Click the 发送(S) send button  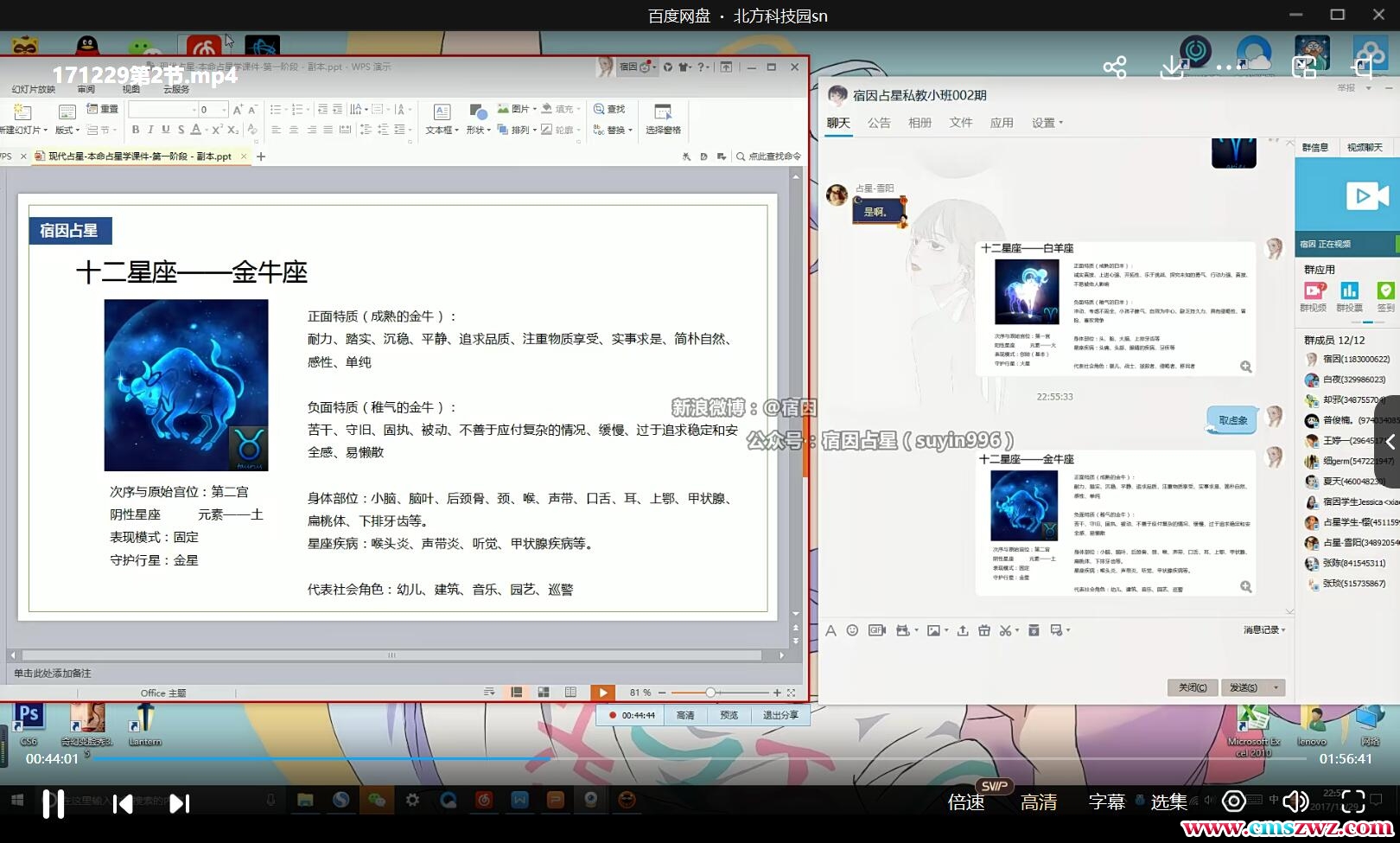coord(1244,687)
